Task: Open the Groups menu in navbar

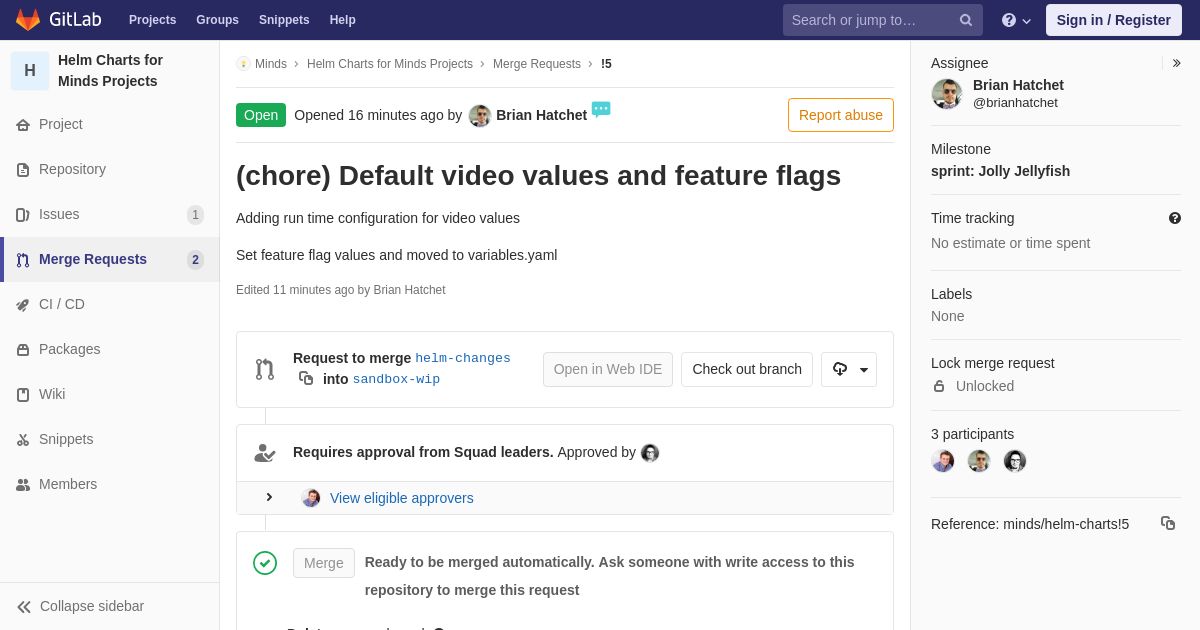Action: [x=217, y=20]
